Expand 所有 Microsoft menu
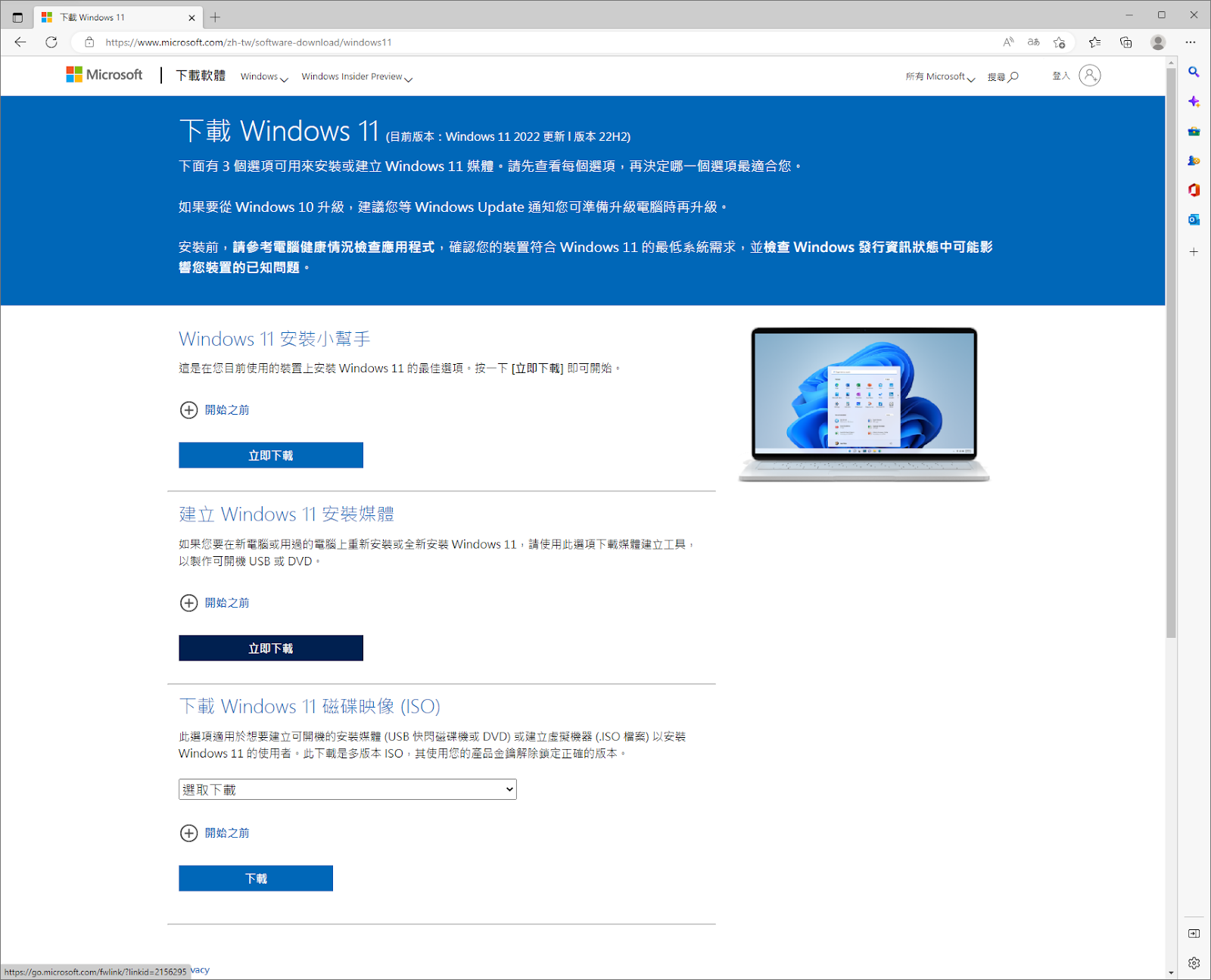The image size is (1211, 980). pyautogui.click(x=940, y=76)
